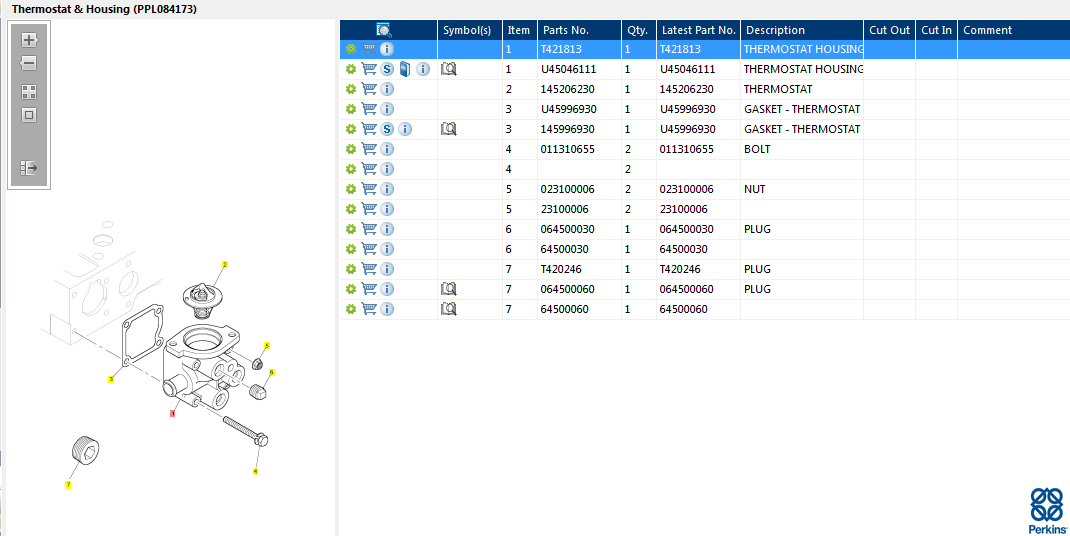Add part 23100006 to cart

(369, 209)
